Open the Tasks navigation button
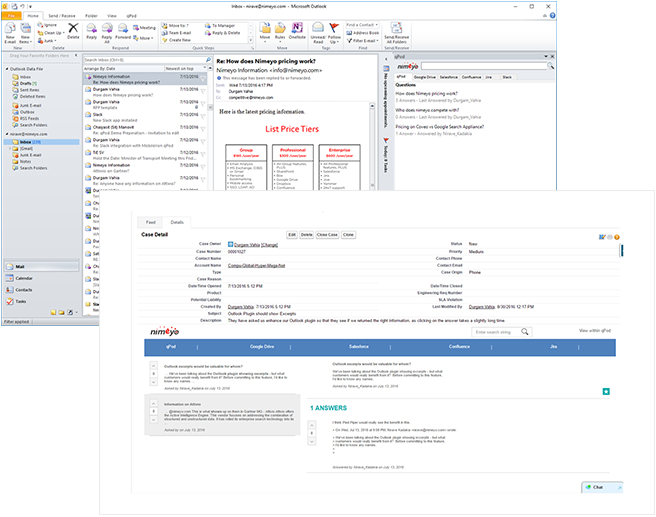 (x=41, y=301)
